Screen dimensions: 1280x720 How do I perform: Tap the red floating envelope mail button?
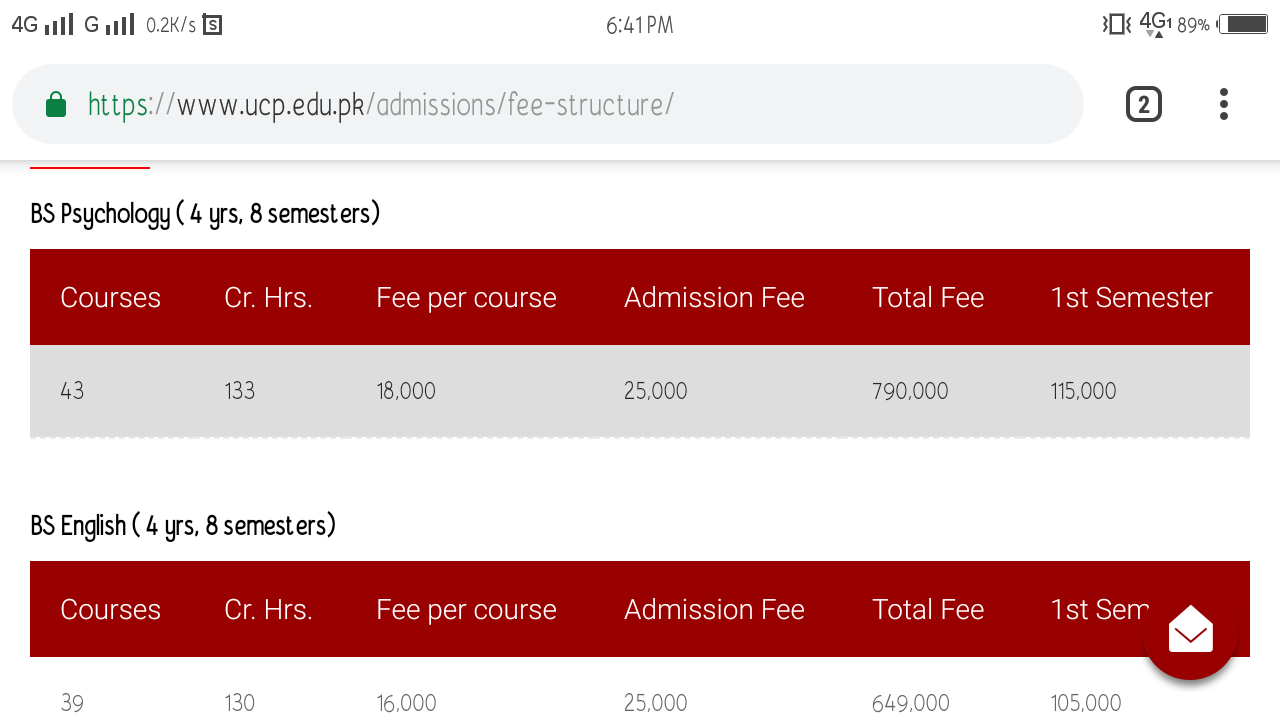(x=1190, y=632)
